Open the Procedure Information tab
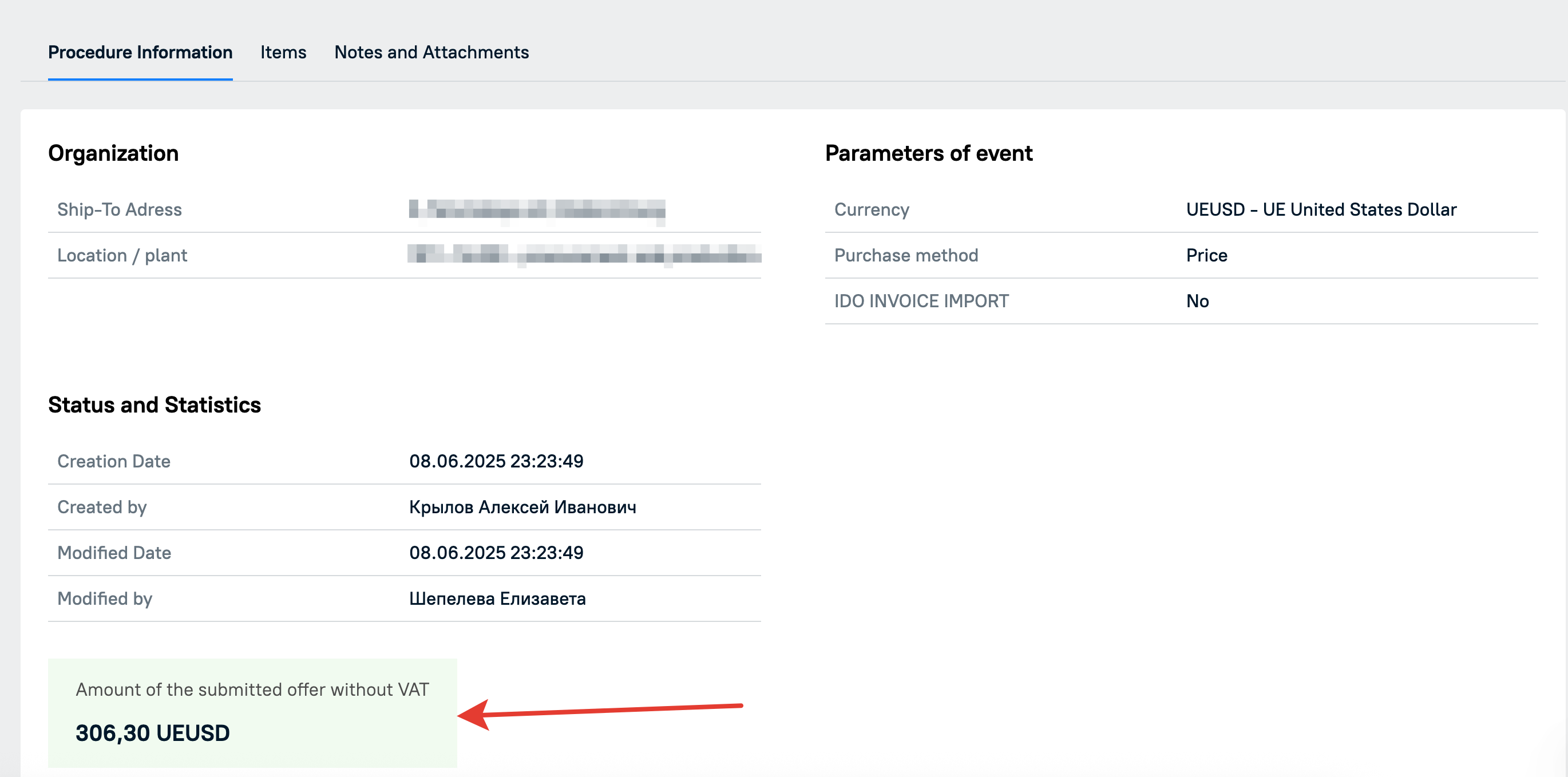This screenshot has height=777, width=1568. [140, 52]
